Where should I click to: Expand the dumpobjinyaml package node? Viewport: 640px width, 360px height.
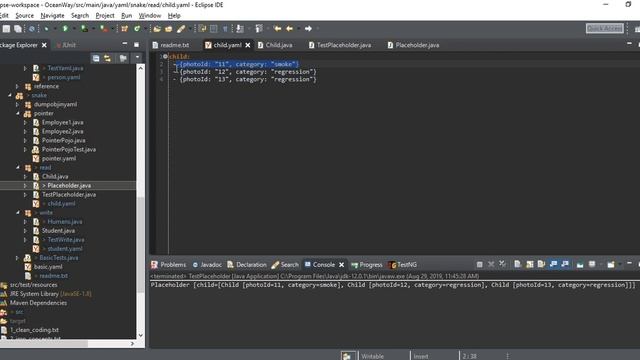coord(18,104)
